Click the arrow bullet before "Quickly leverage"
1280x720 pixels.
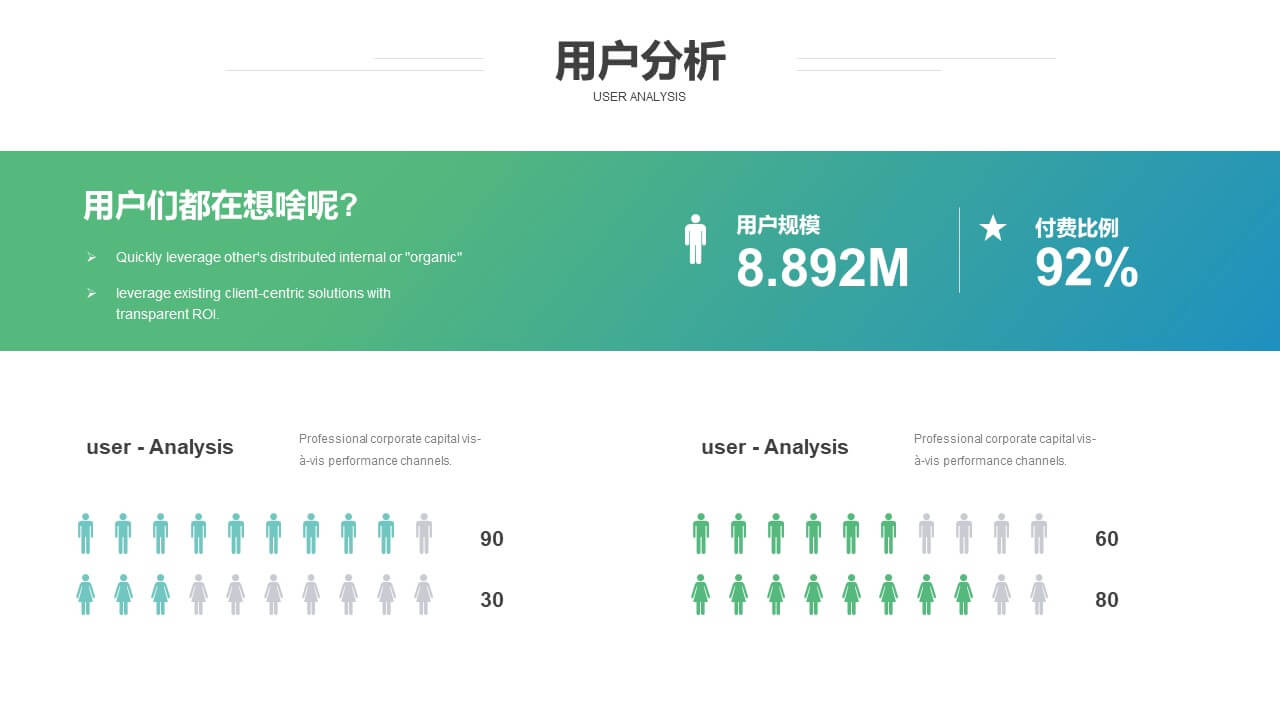[91, 258]
